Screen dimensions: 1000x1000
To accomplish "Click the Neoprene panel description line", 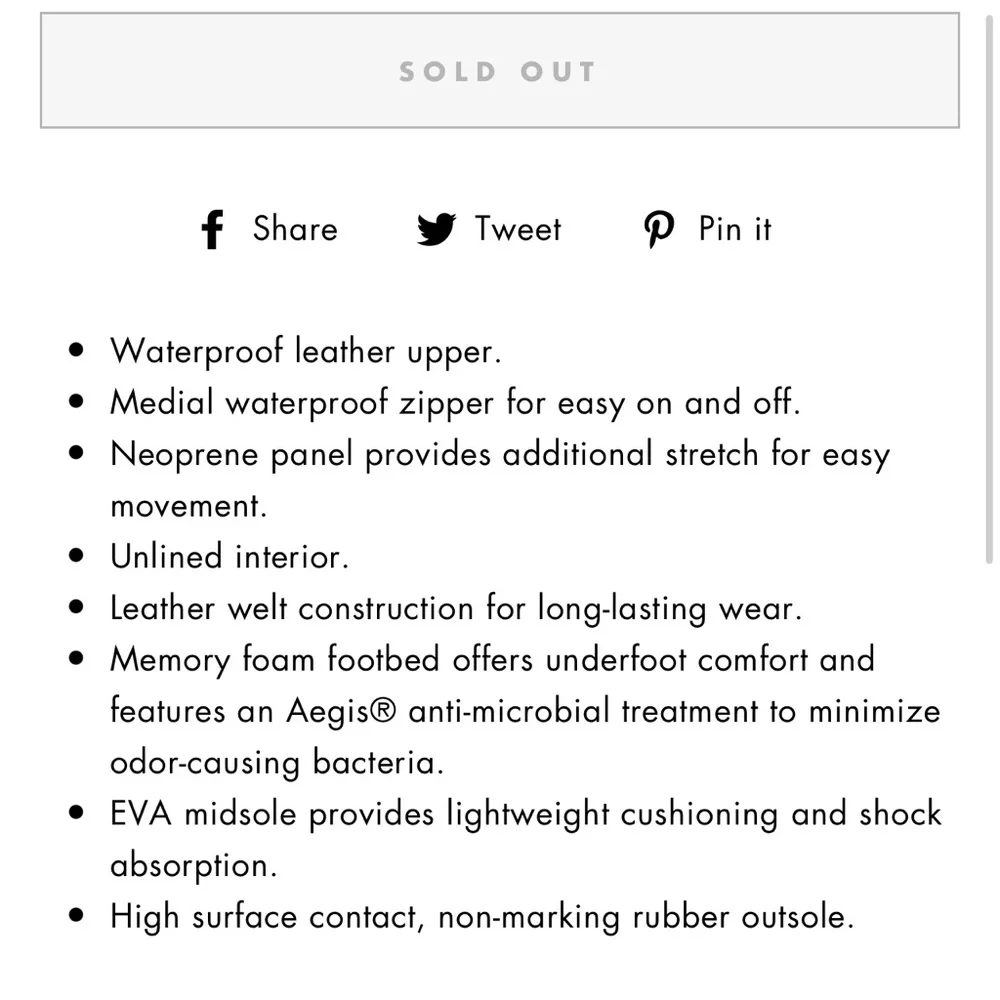I will click(x=500, y=455).
